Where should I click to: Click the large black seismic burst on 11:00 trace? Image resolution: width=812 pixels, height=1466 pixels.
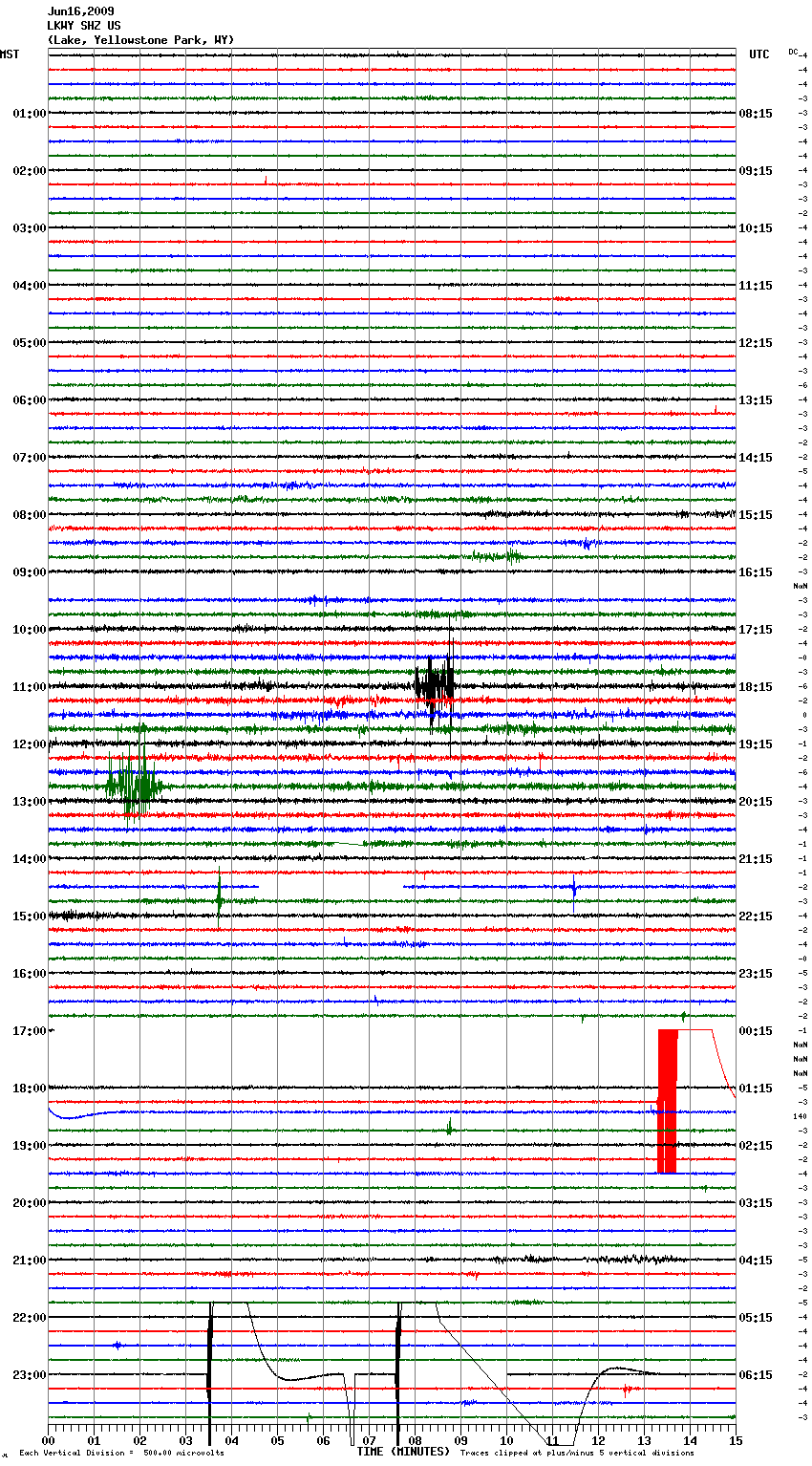435,683
